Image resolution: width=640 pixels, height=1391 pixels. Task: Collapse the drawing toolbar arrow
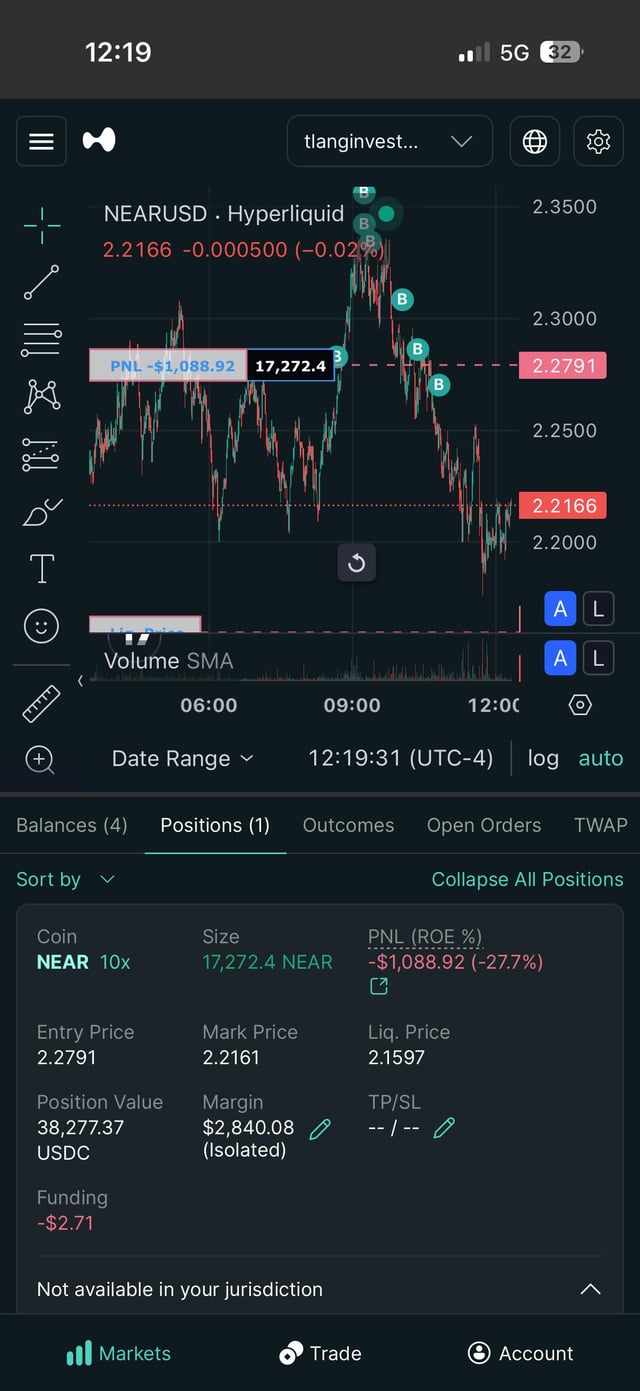point(81,681)
